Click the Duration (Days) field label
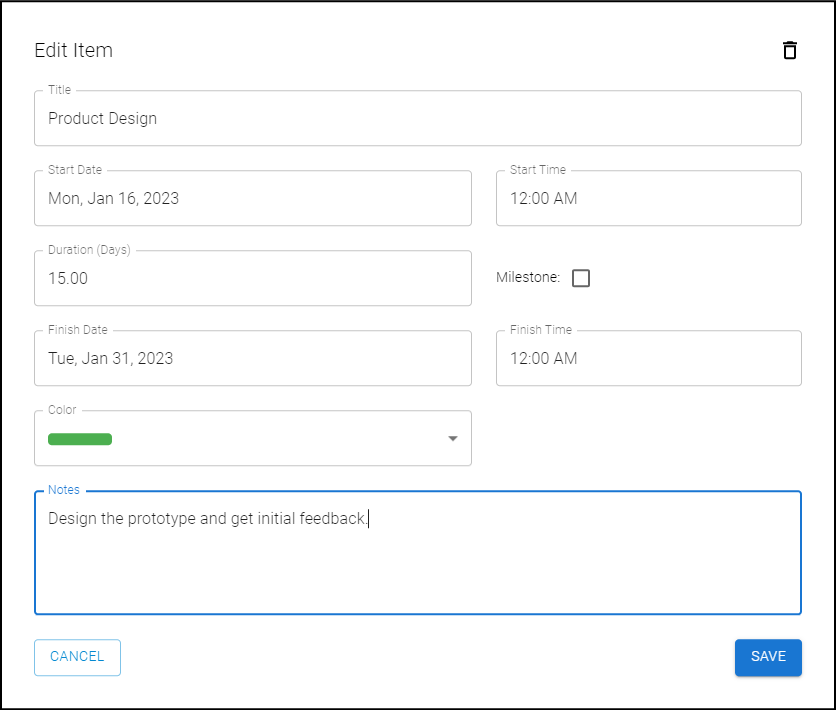 (x=89, y=250)
